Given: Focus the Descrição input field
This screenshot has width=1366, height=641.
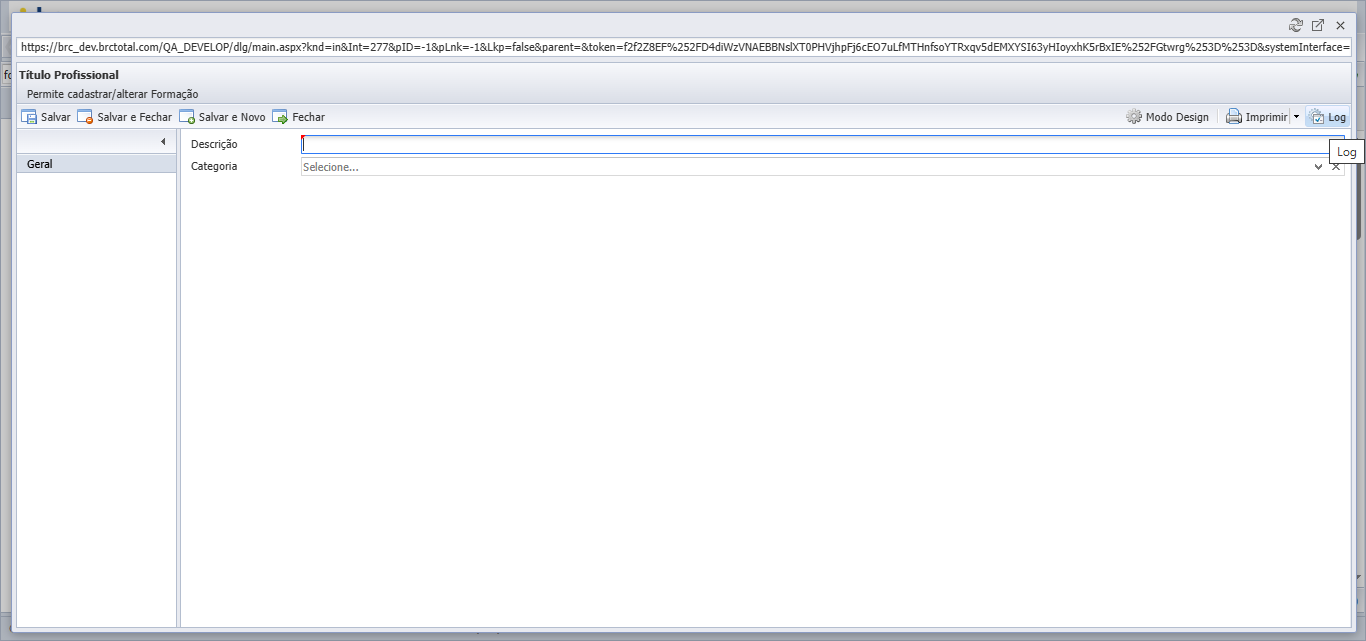Looking at the screenshot, I should 823,144.
